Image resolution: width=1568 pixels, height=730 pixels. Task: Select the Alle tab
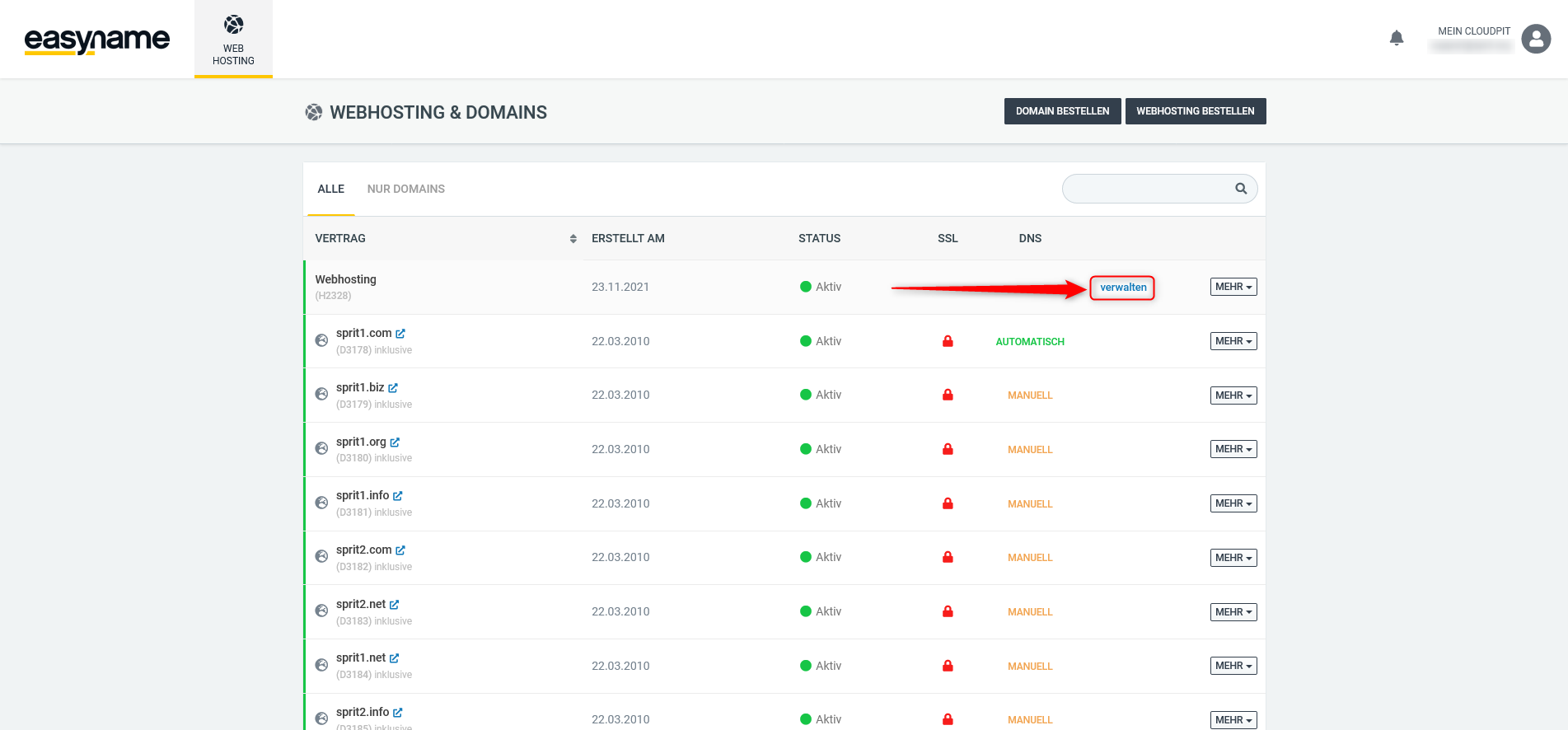click(330, 190)
